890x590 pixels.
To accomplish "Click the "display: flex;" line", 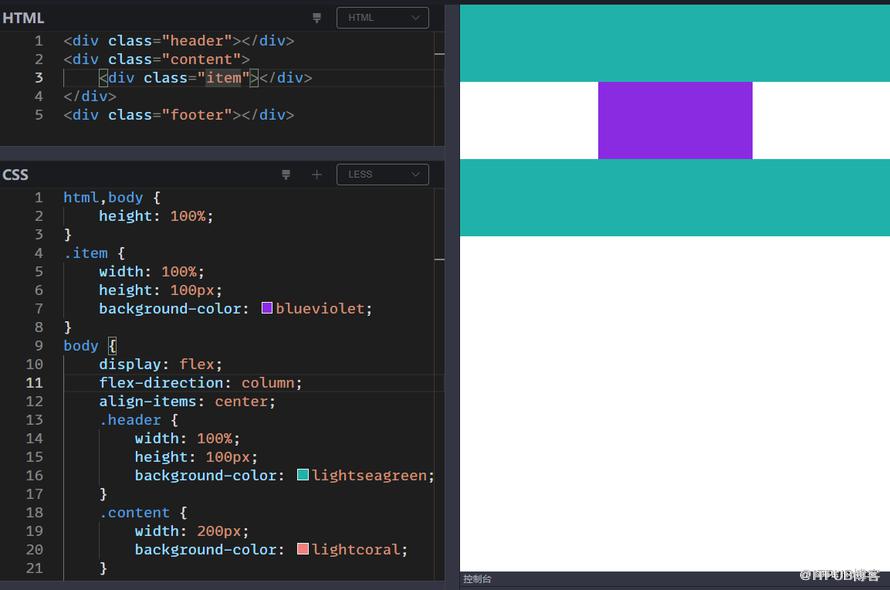I will coord(161,365).
